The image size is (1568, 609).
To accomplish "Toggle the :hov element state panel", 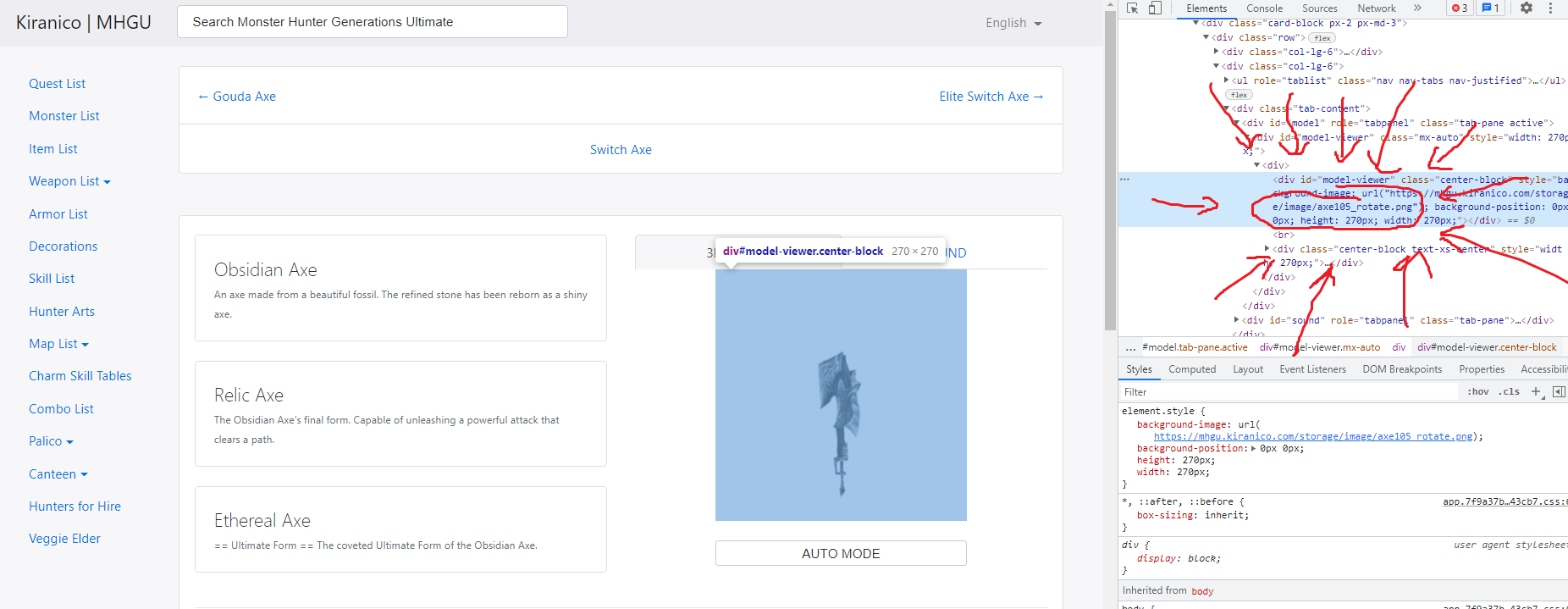I will pyautogui.click(x=1478, y=391).
